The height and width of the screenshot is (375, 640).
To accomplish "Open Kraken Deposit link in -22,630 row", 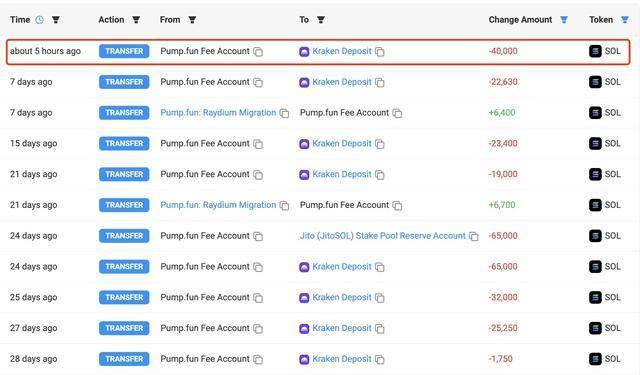I will pos(342,82).
